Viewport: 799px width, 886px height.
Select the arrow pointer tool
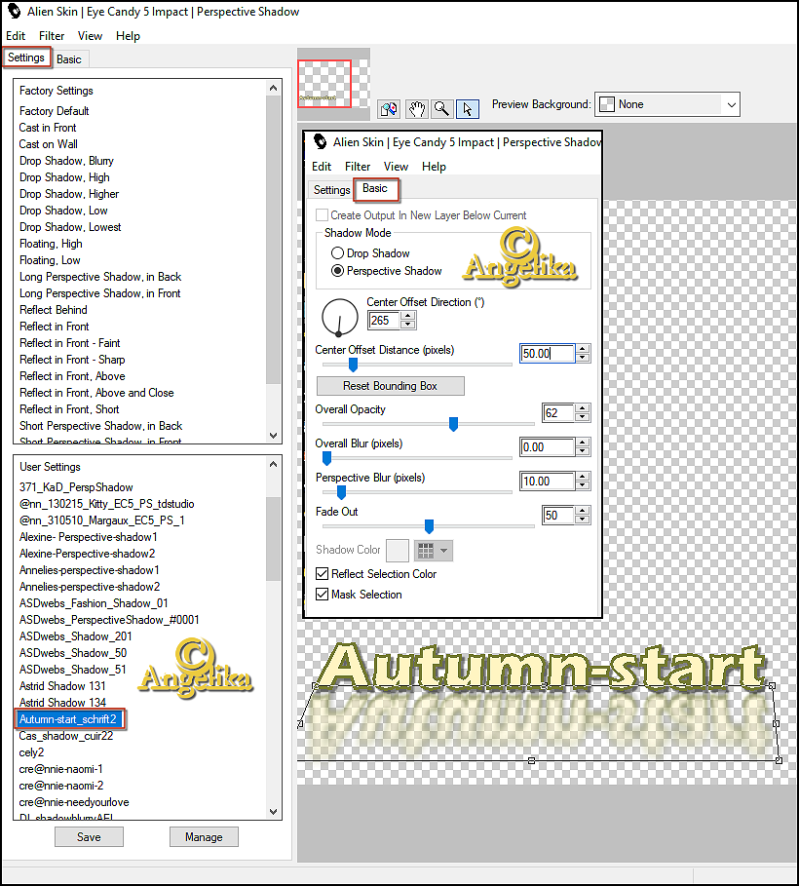coord(467,108)
